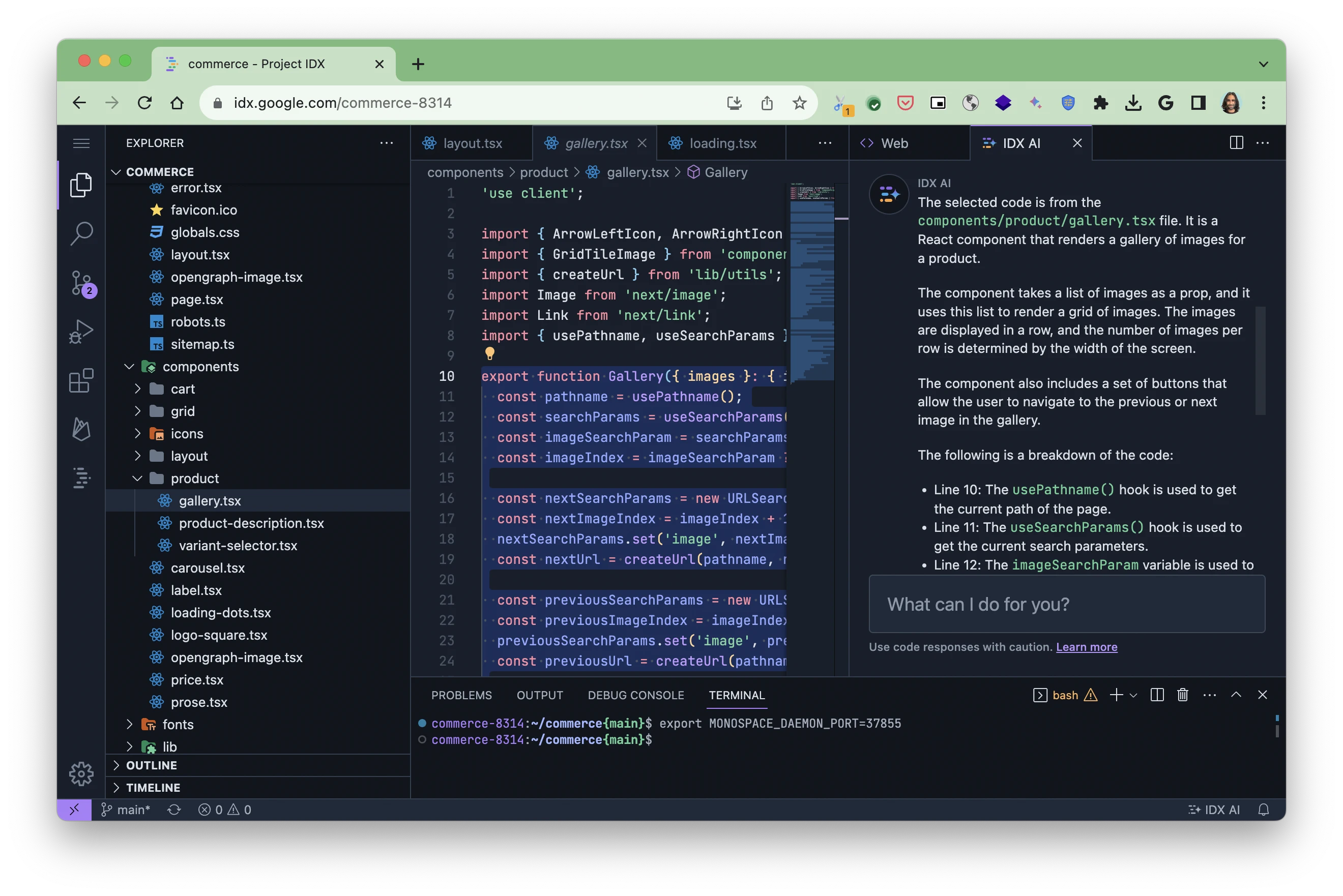Click the 'What can I do for you?' input
The width and height of the screenshot is (1343, 896).
[1066, 604]
